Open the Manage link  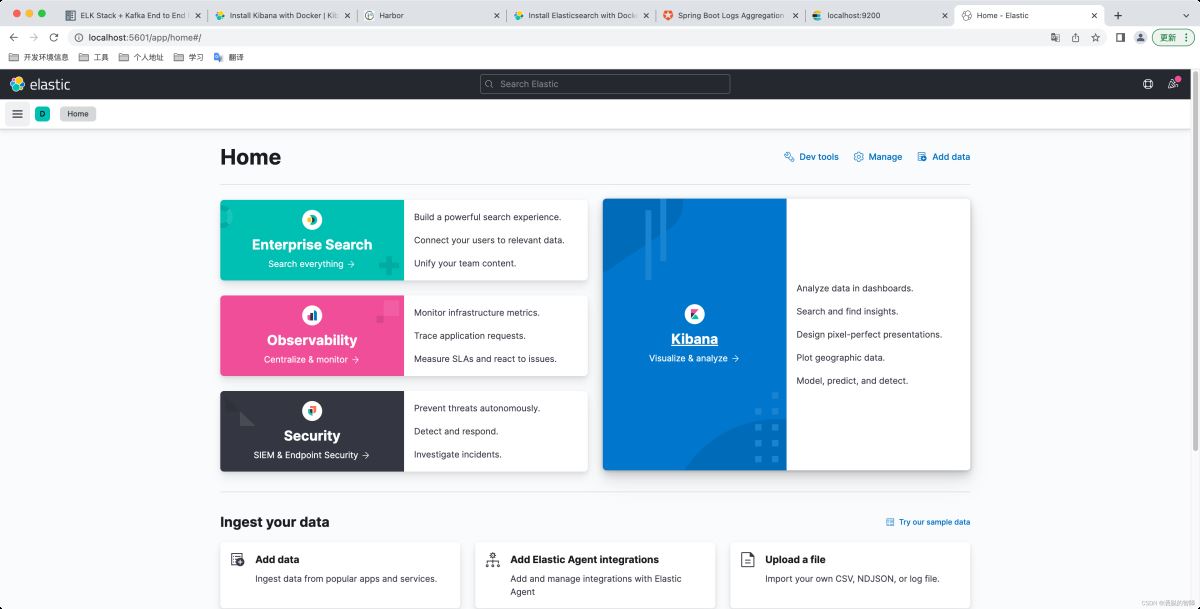tap(878, 157)
